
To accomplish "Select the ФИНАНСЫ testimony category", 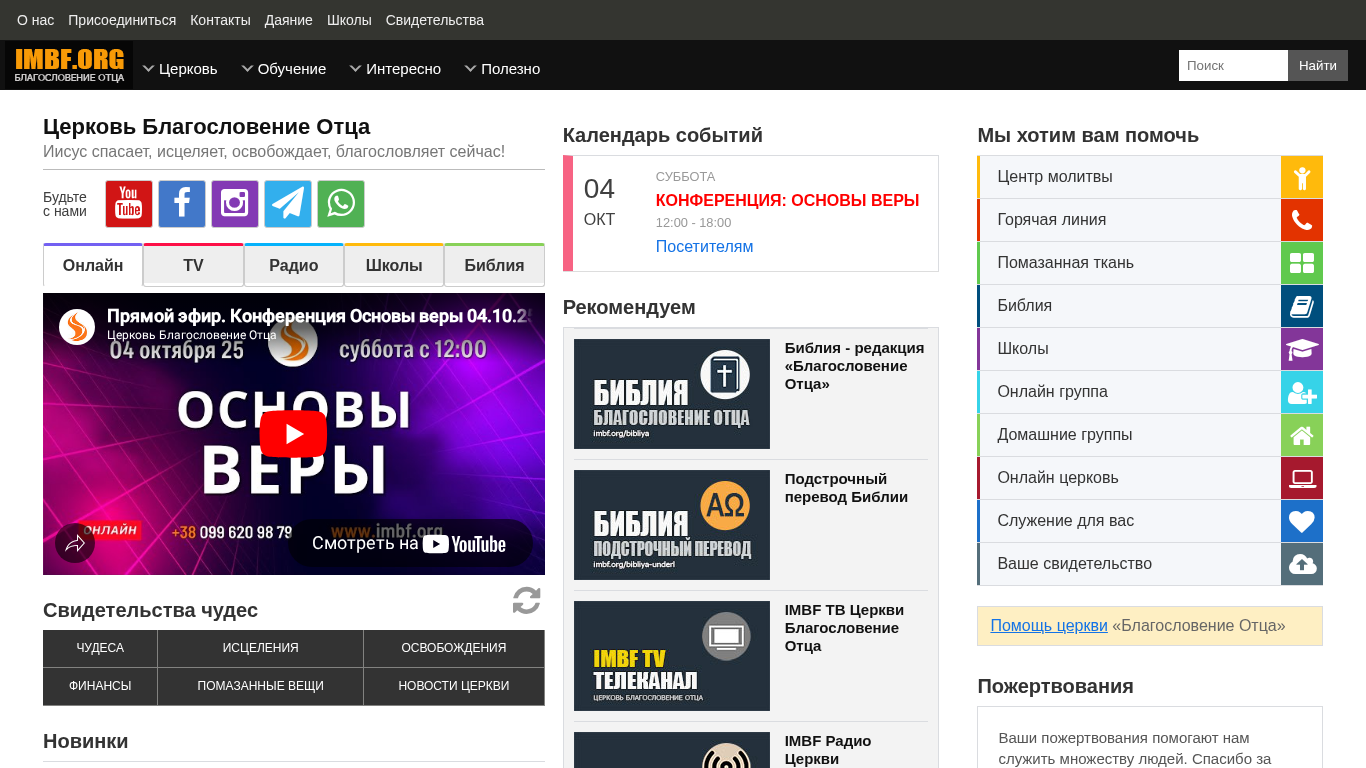I will (x=100, y=686).
